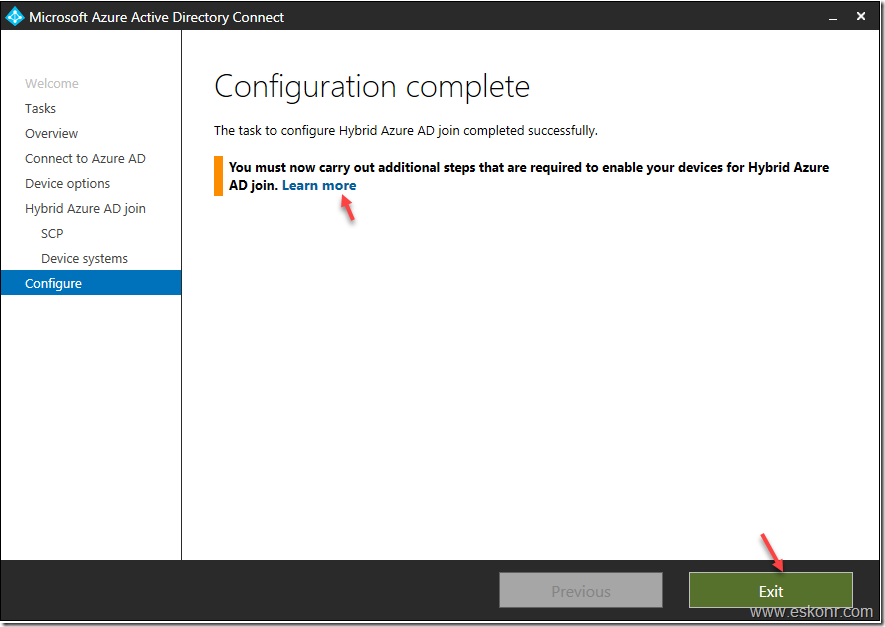Select Hybrid Azure AD join step
Viewport: 885px width, 627px height.
[x=85, y=209]
